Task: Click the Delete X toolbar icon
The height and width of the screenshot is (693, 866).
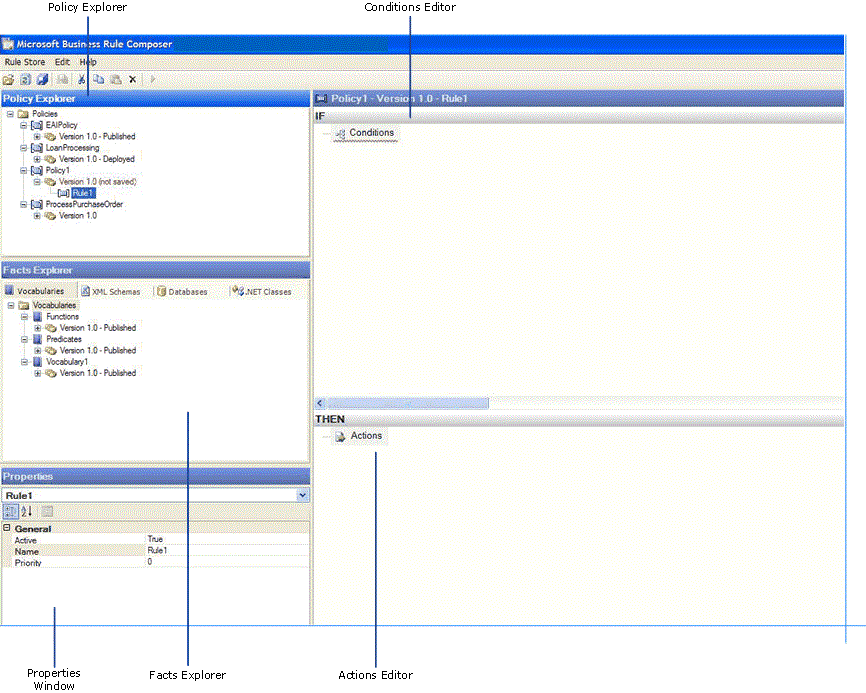Action: [133, 80]
